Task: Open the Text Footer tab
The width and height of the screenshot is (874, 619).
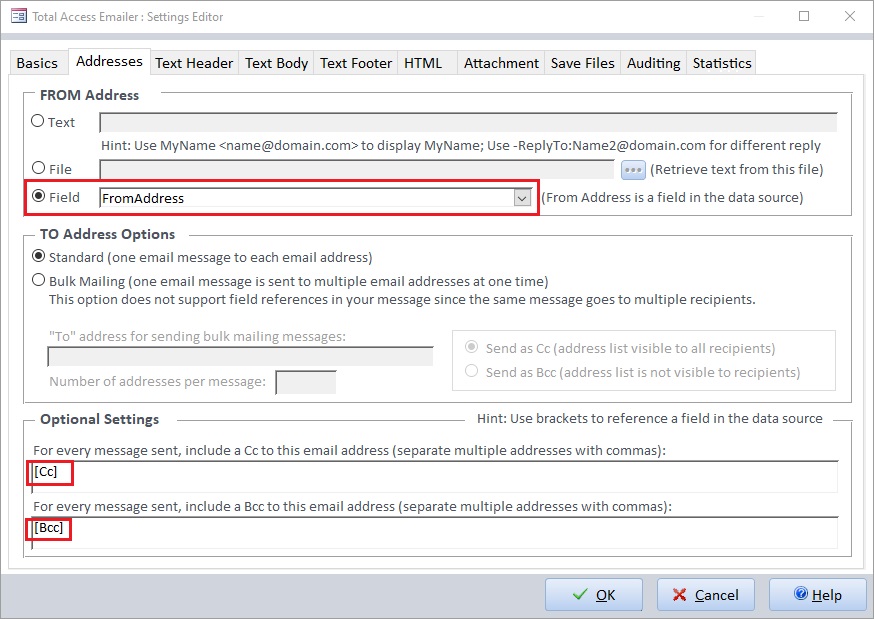Action: pos(356,63)
